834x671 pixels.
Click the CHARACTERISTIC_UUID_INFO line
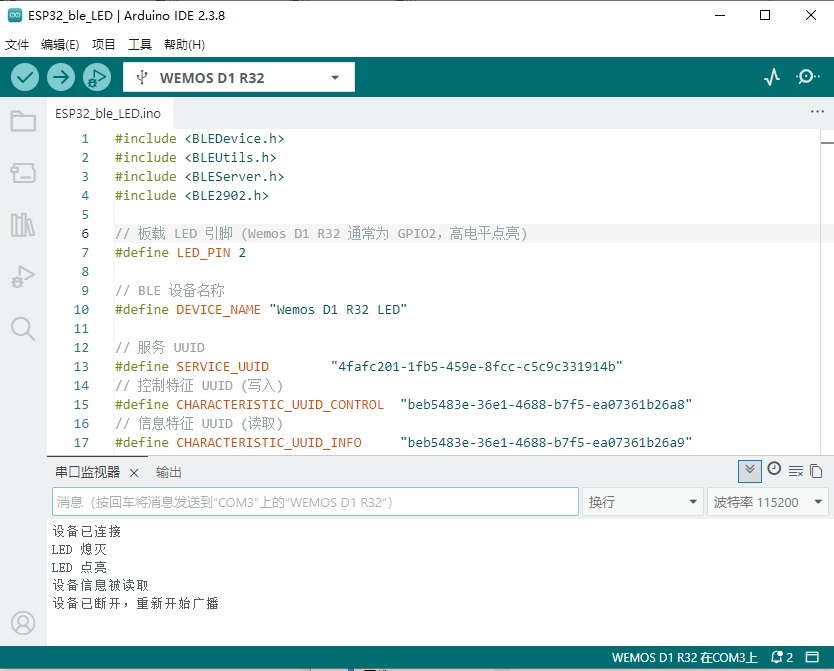(403, 442)
